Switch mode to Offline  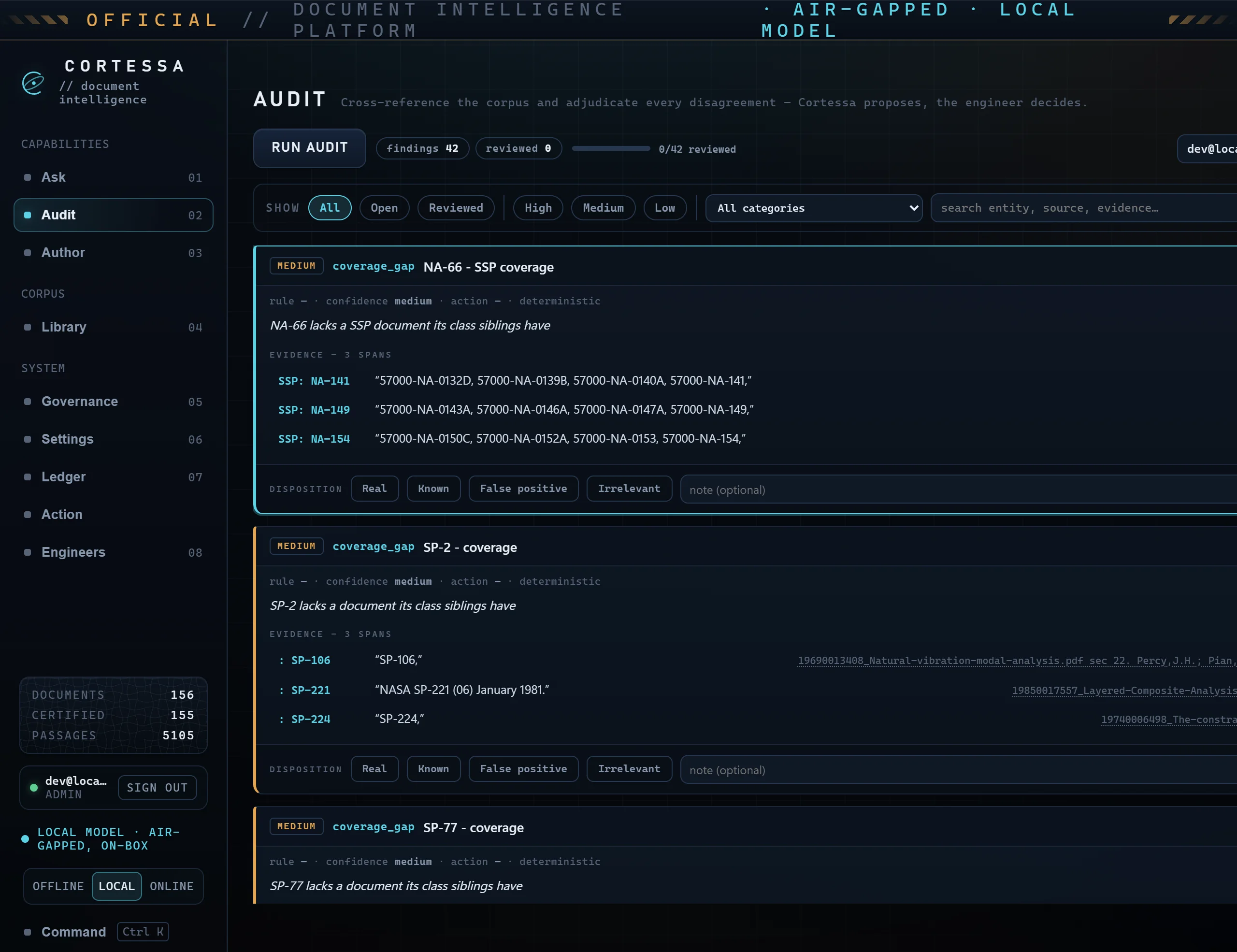[x=58, y=886]
